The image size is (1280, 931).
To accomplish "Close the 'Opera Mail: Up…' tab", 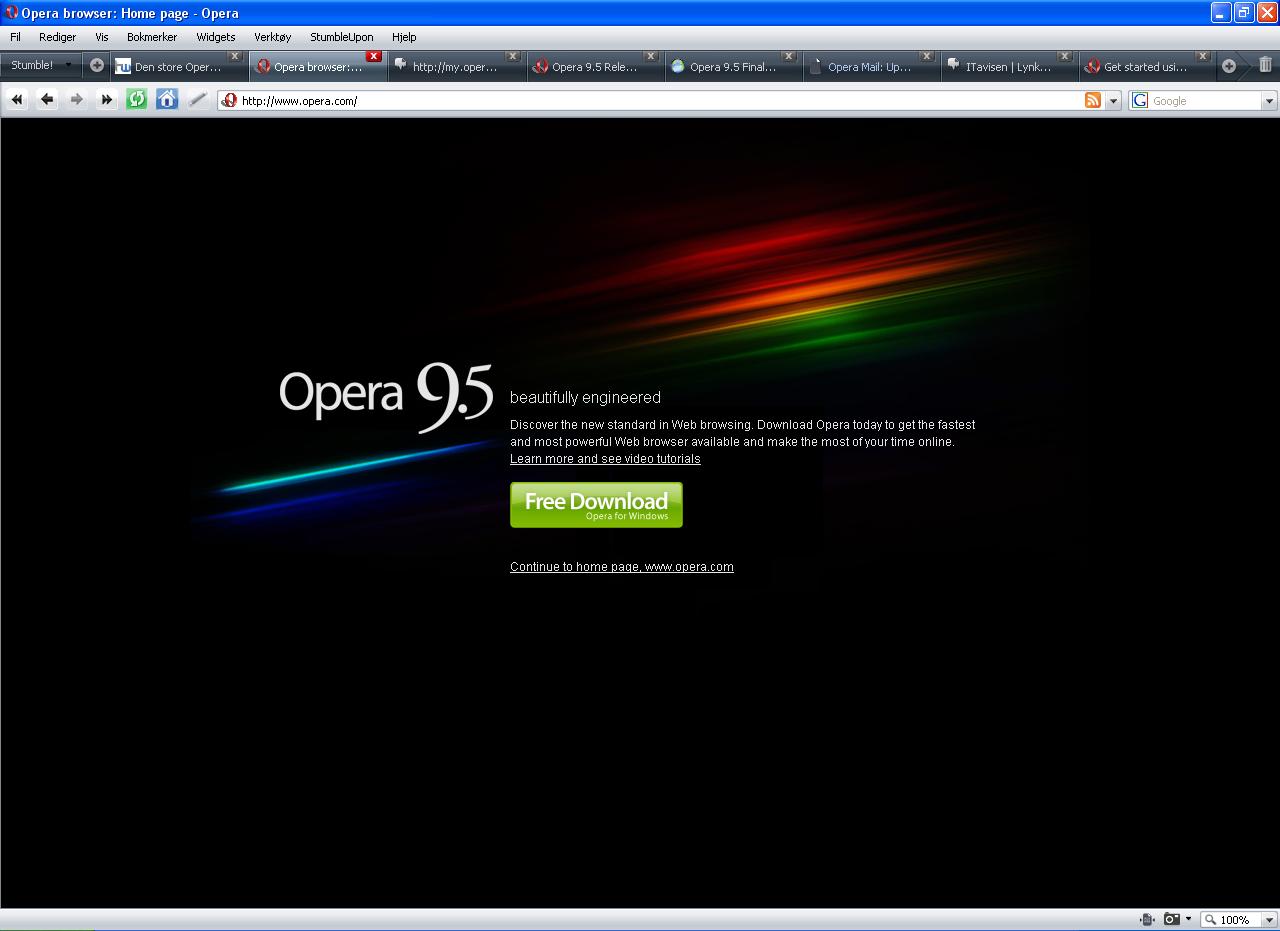I will (x=926, y=56).
